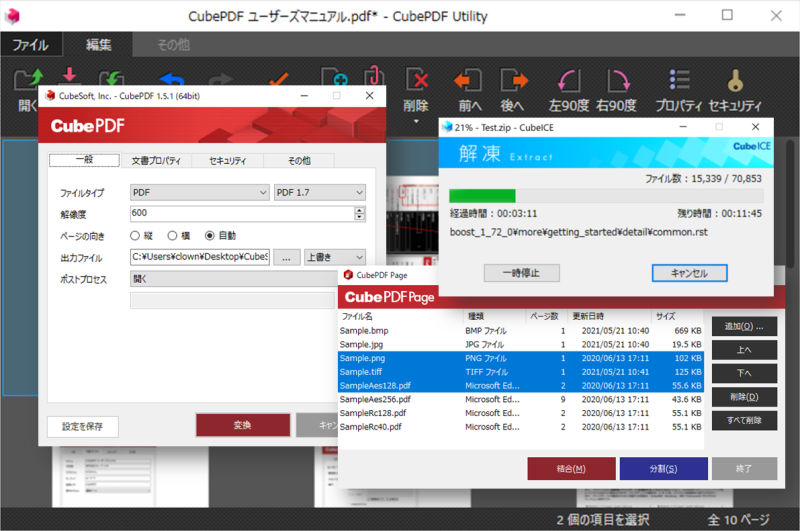Select 縦 page orientation radio button
This screenshot has height=531, width=800.
(135, 236)
